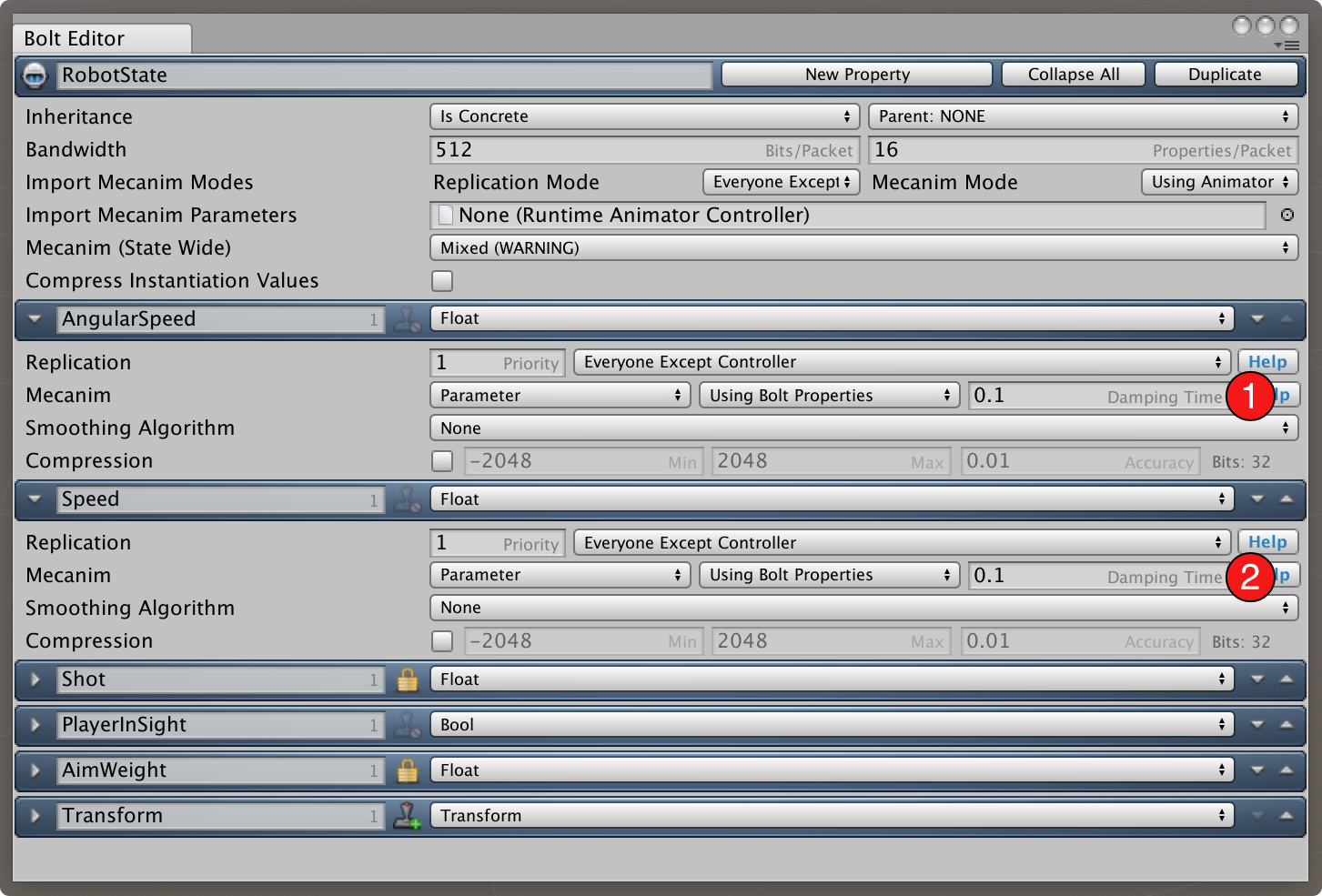Open Speed Smoothing Algorithm None dropdown
This screenshot has height=896, width=1322.
(863, 608)
